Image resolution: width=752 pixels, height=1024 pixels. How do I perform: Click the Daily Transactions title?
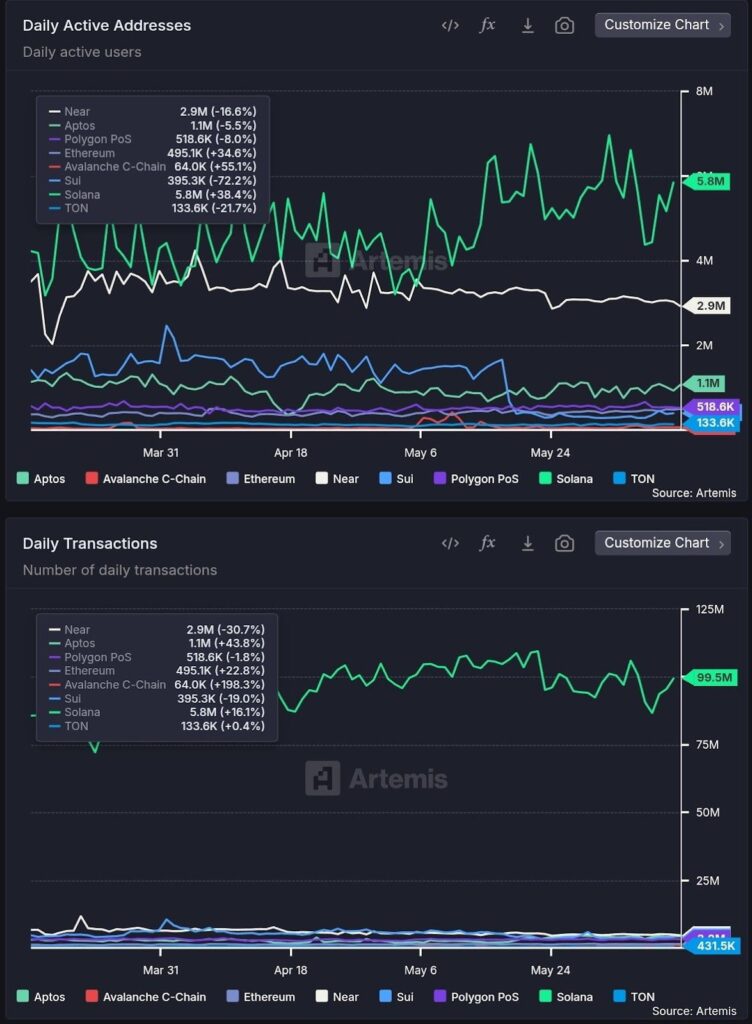90,543
